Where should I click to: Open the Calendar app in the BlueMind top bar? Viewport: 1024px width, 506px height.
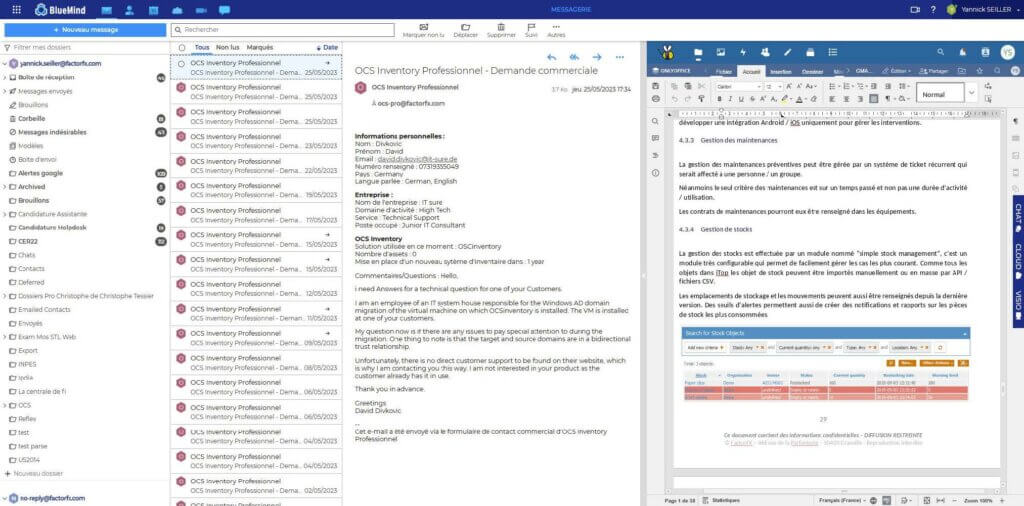point(153,10)
